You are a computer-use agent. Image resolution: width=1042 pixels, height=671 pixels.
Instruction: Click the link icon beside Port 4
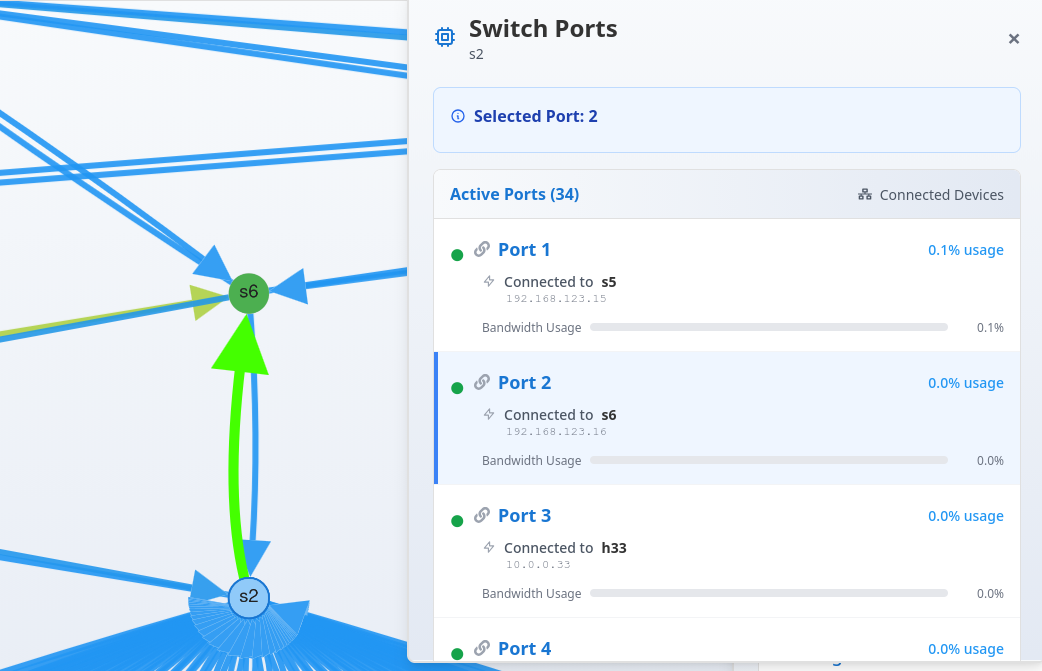click(x=481, y=649)
